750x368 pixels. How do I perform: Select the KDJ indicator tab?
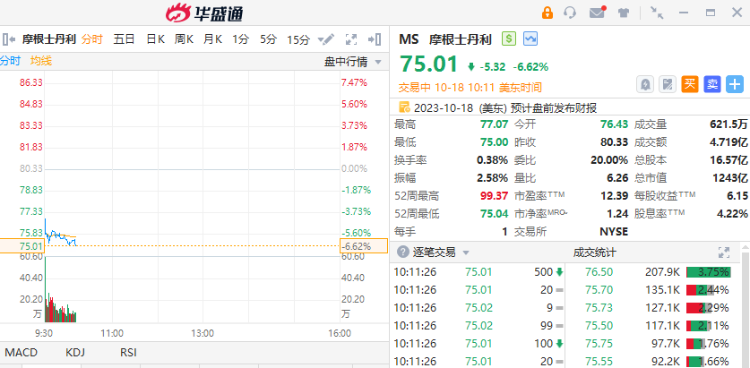pos(75,353)
